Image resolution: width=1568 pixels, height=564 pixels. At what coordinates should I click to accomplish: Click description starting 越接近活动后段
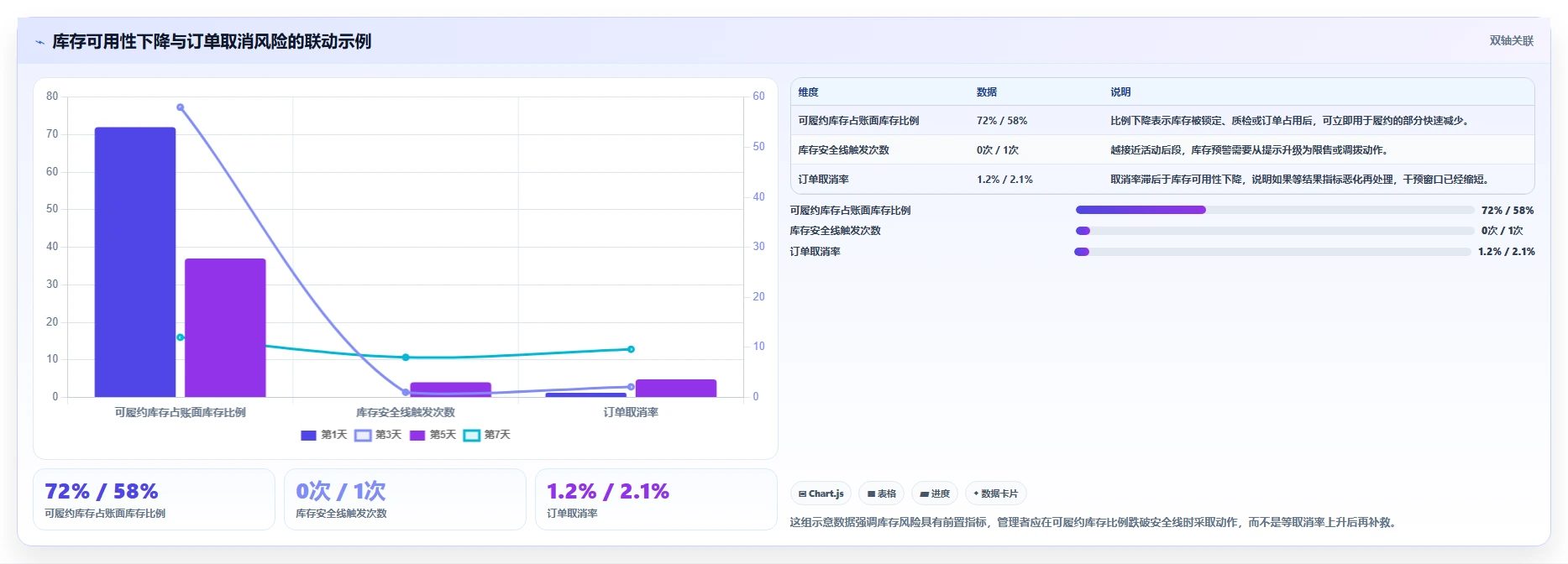click(1251, 150)
